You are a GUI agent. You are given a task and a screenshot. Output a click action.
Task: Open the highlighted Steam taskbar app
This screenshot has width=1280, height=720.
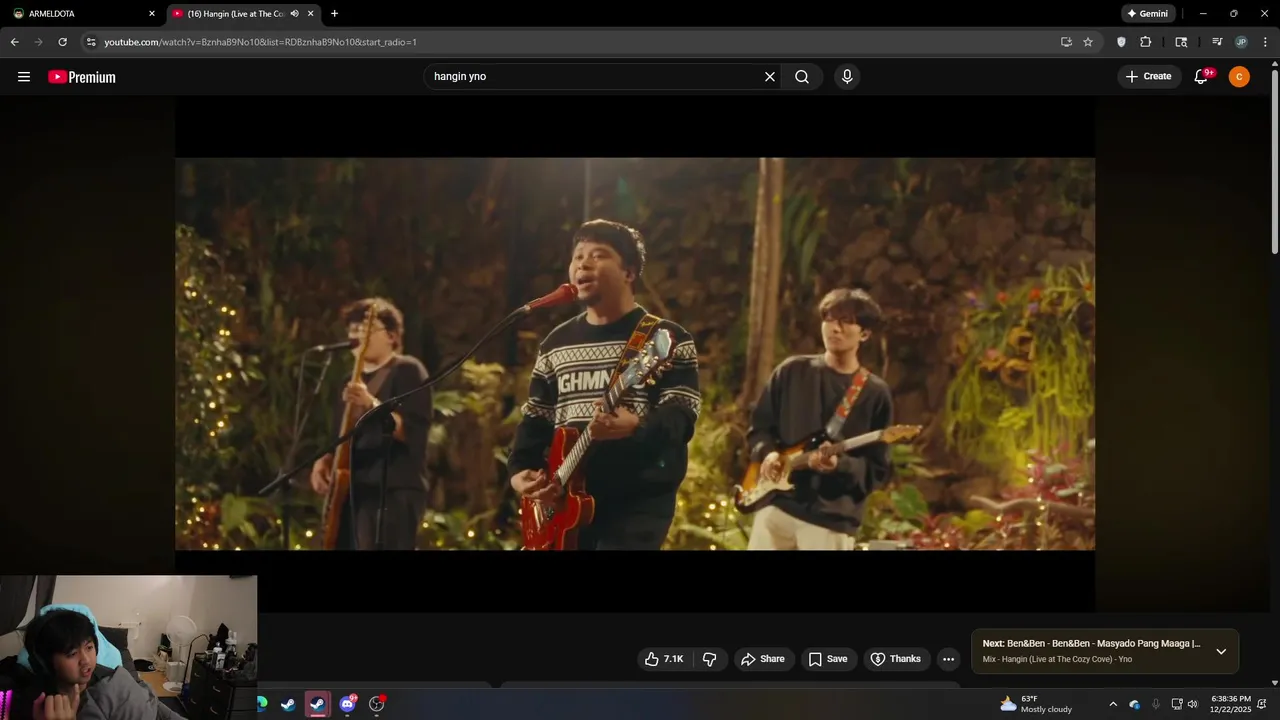point(317,704)
